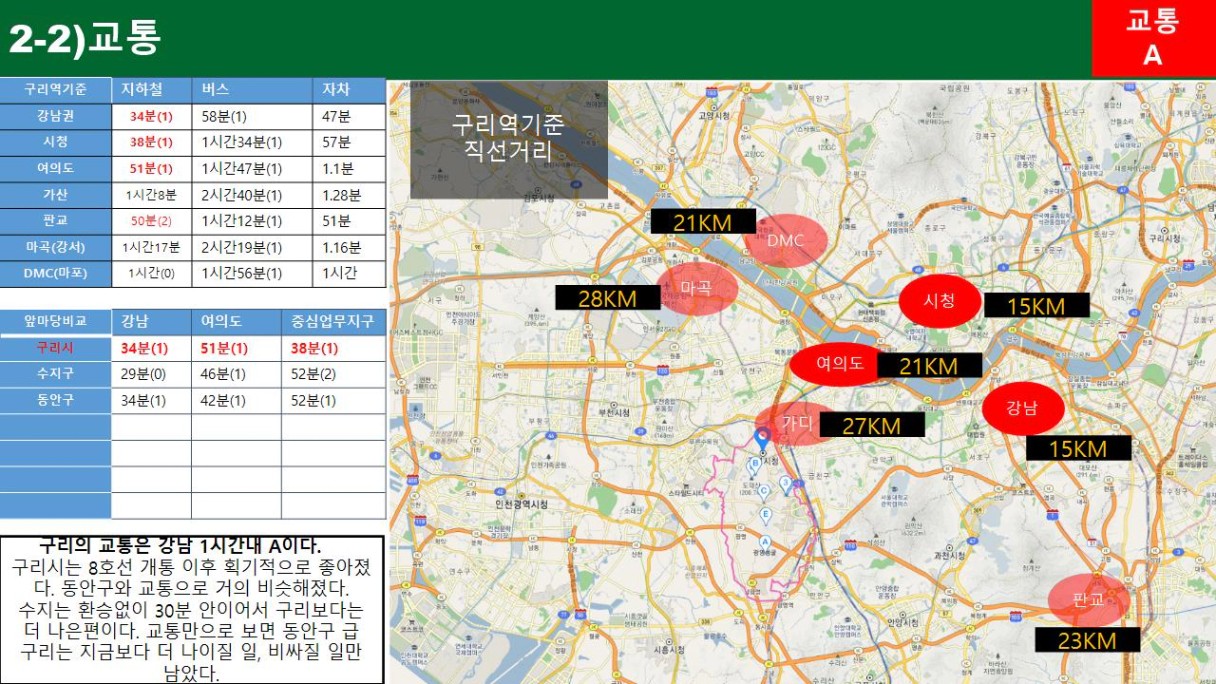Select the 가산 row label
Image resolution: width=1216 pixels, height=684 pixels.
click(55, 194)
